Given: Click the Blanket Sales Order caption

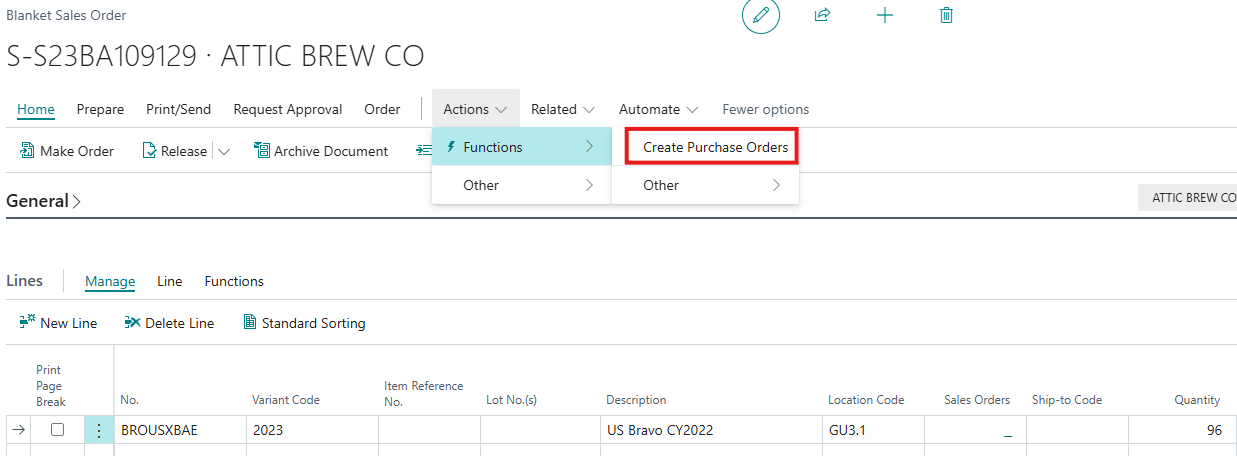Looking at the screenshot, I should click(66, 16).
